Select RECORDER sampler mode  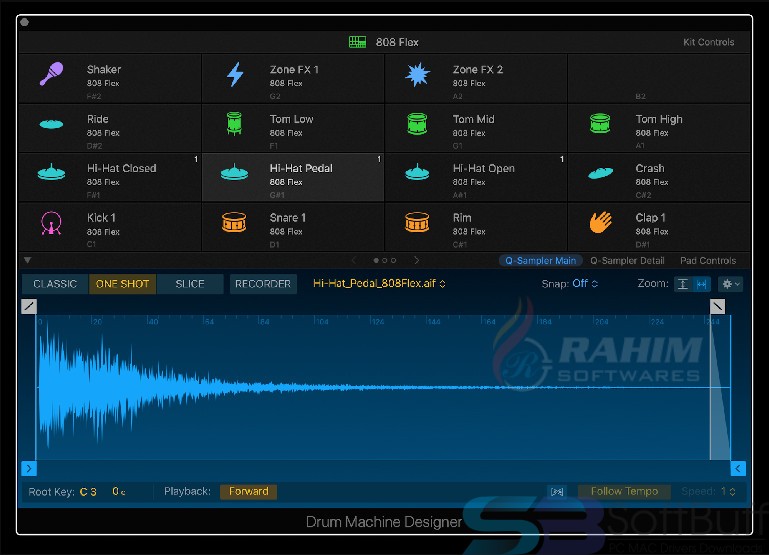click(263, 284)
